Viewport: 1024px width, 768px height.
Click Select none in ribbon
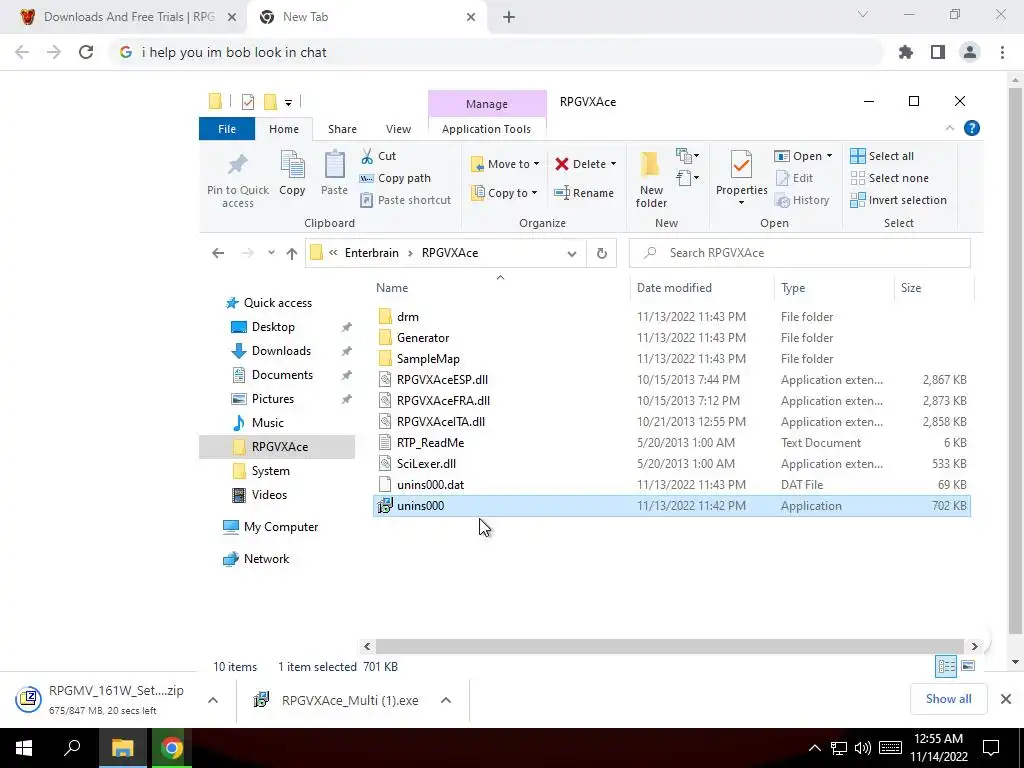click(889, 178)
